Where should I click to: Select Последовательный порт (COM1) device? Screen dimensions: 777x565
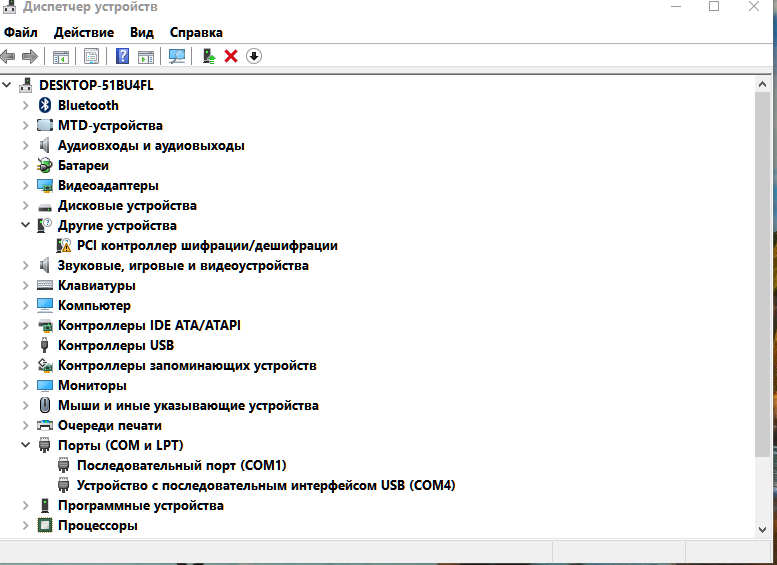[181, 465]
